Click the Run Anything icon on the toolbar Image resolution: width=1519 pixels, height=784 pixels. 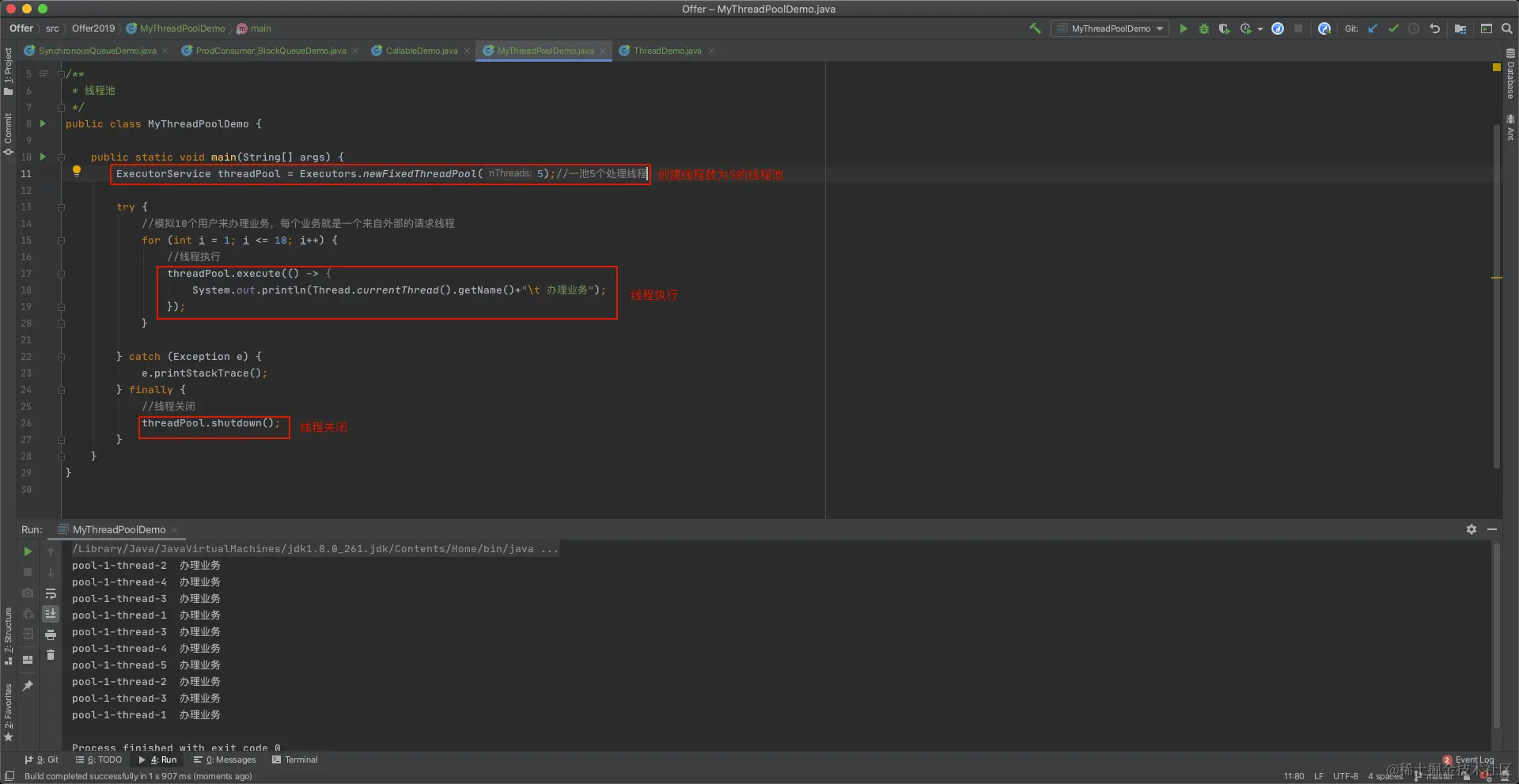(x=1487, y=28)
